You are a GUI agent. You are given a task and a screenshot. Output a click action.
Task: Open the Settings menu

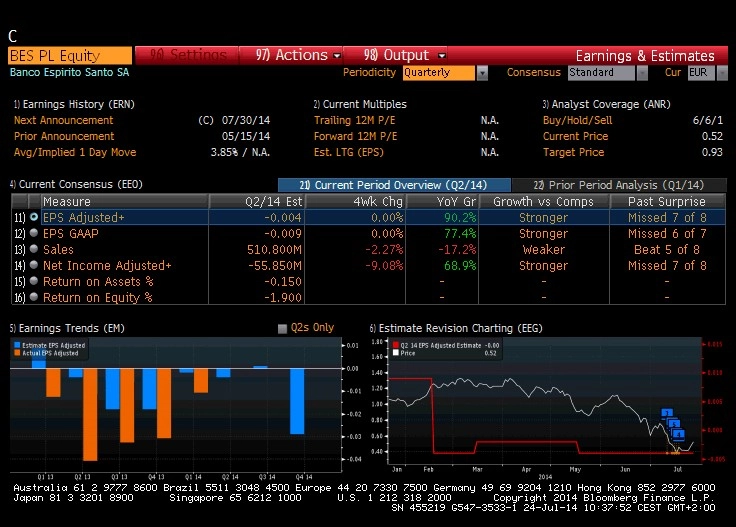click(x=188, y=55)
